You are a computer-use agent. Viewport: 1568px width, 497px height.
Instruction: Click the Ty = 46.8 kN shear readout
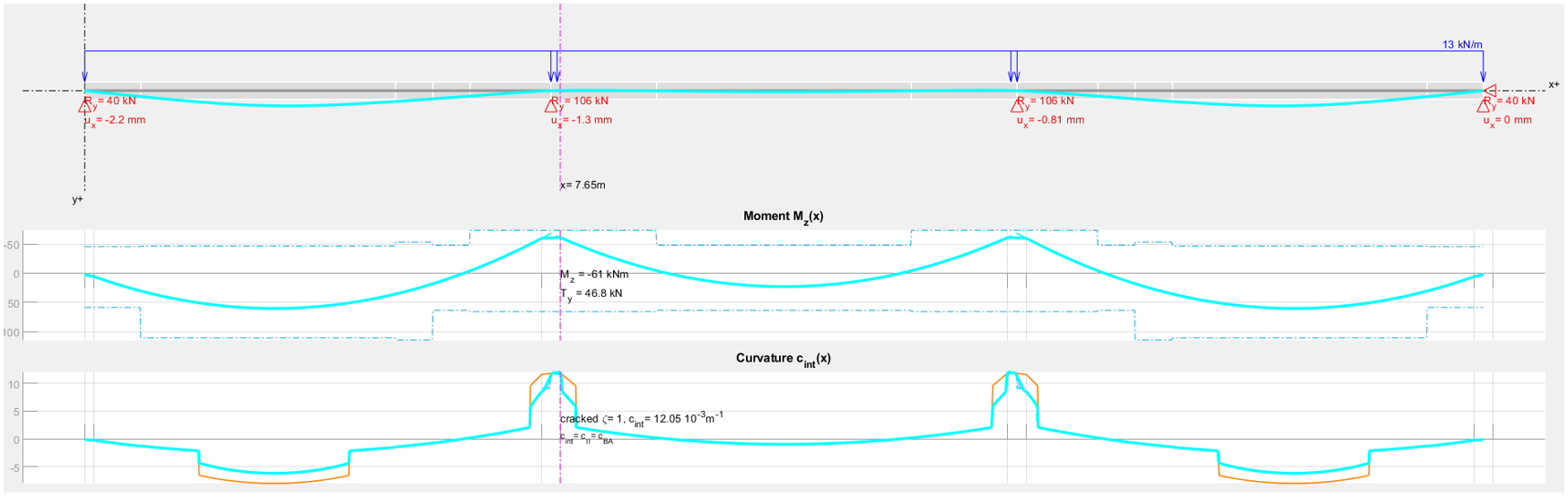[591, 294]
